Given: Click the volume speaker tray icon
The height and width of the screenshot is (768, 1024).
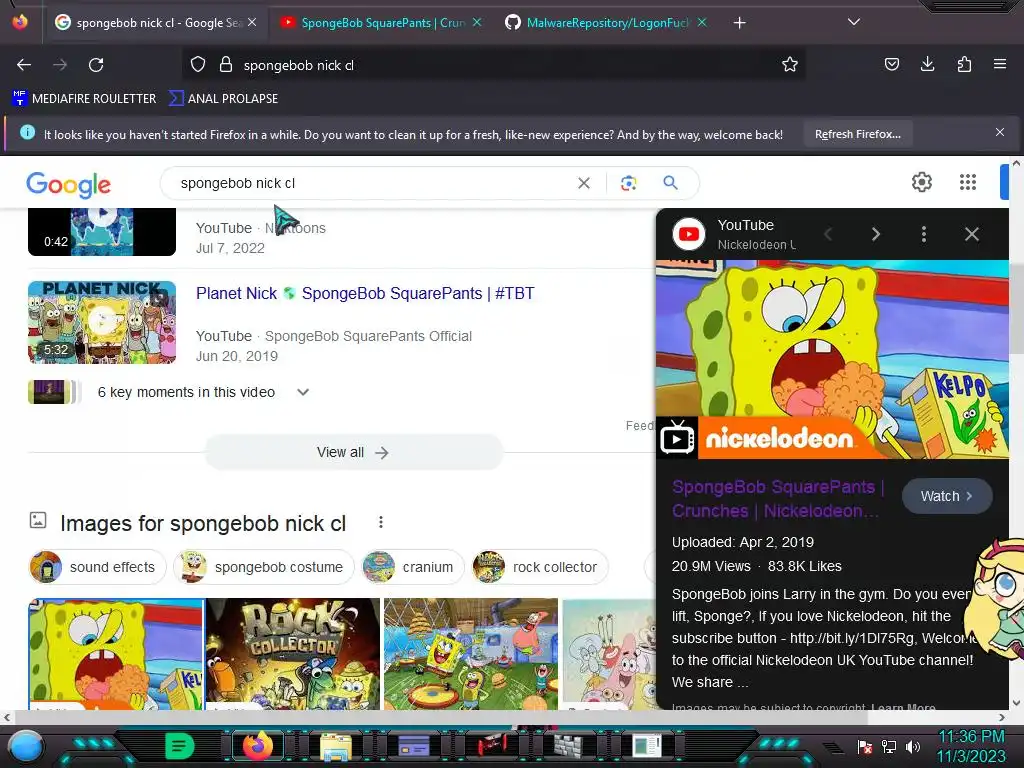Looking at the screenshot, I should [x=913, y=746].
